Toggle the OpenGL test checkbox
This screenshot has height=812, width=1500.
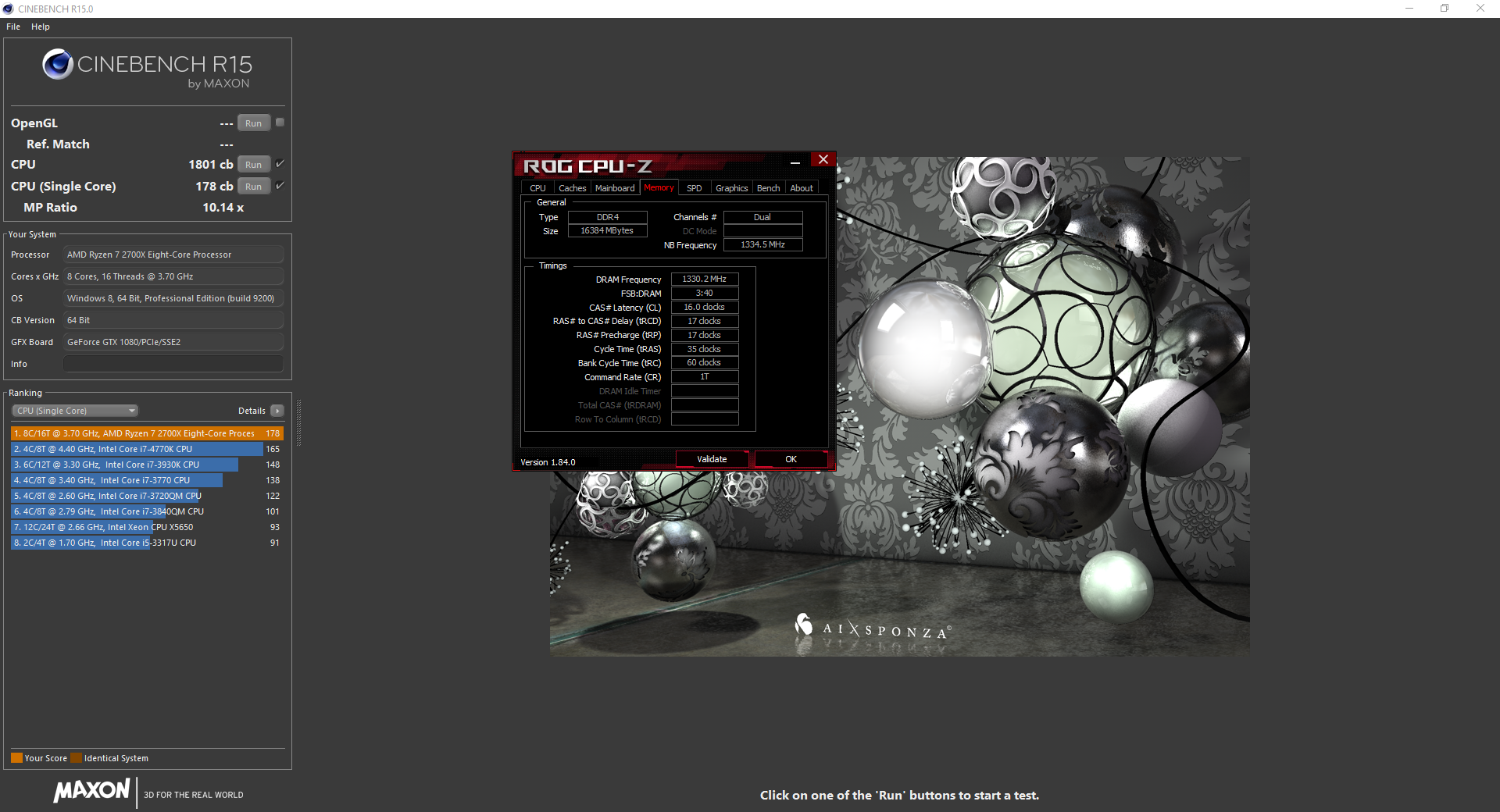coord(280,123)
